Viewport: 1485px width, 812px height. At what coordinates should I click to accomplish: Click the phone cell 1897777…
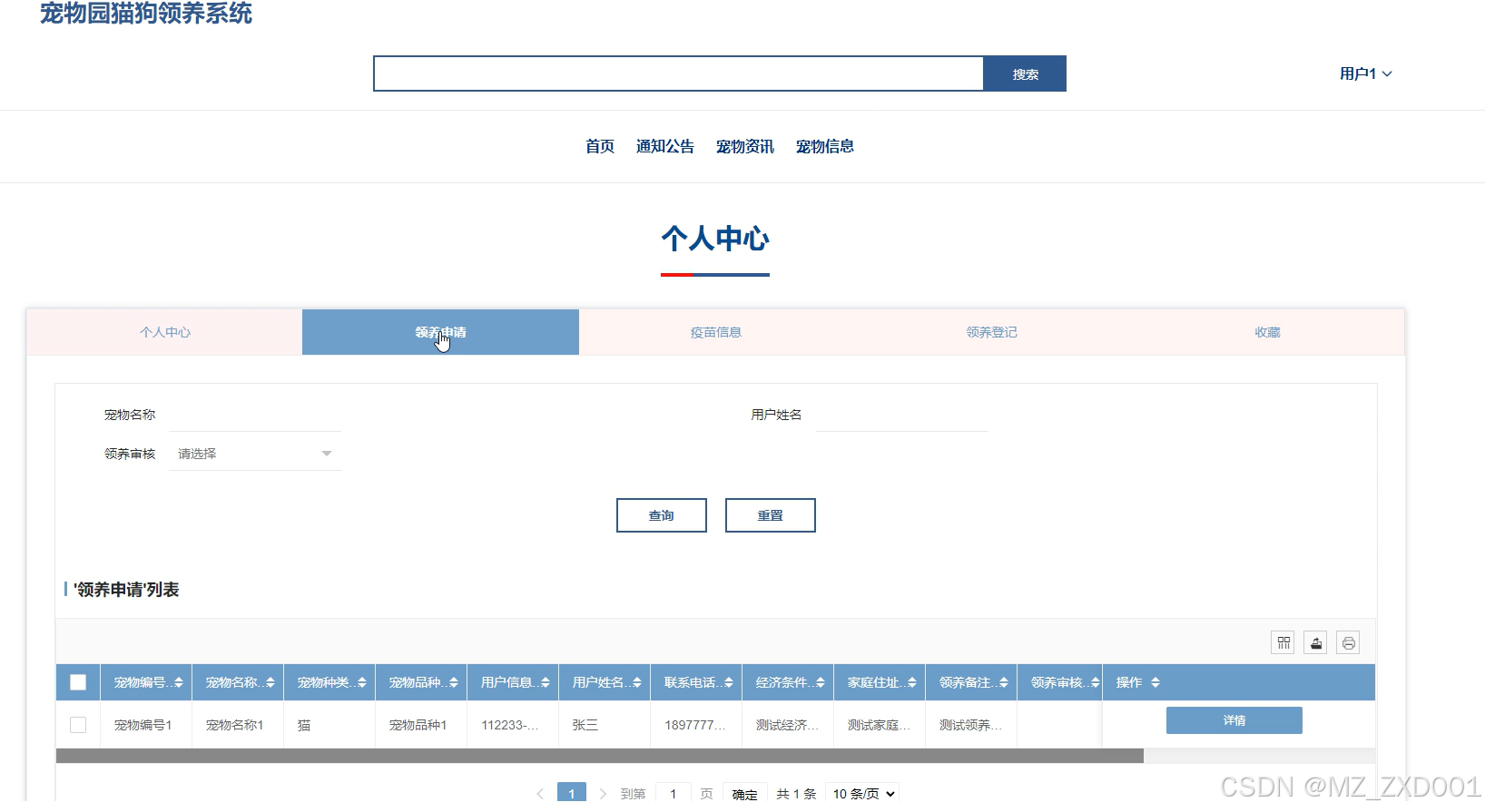coord(695,725)
